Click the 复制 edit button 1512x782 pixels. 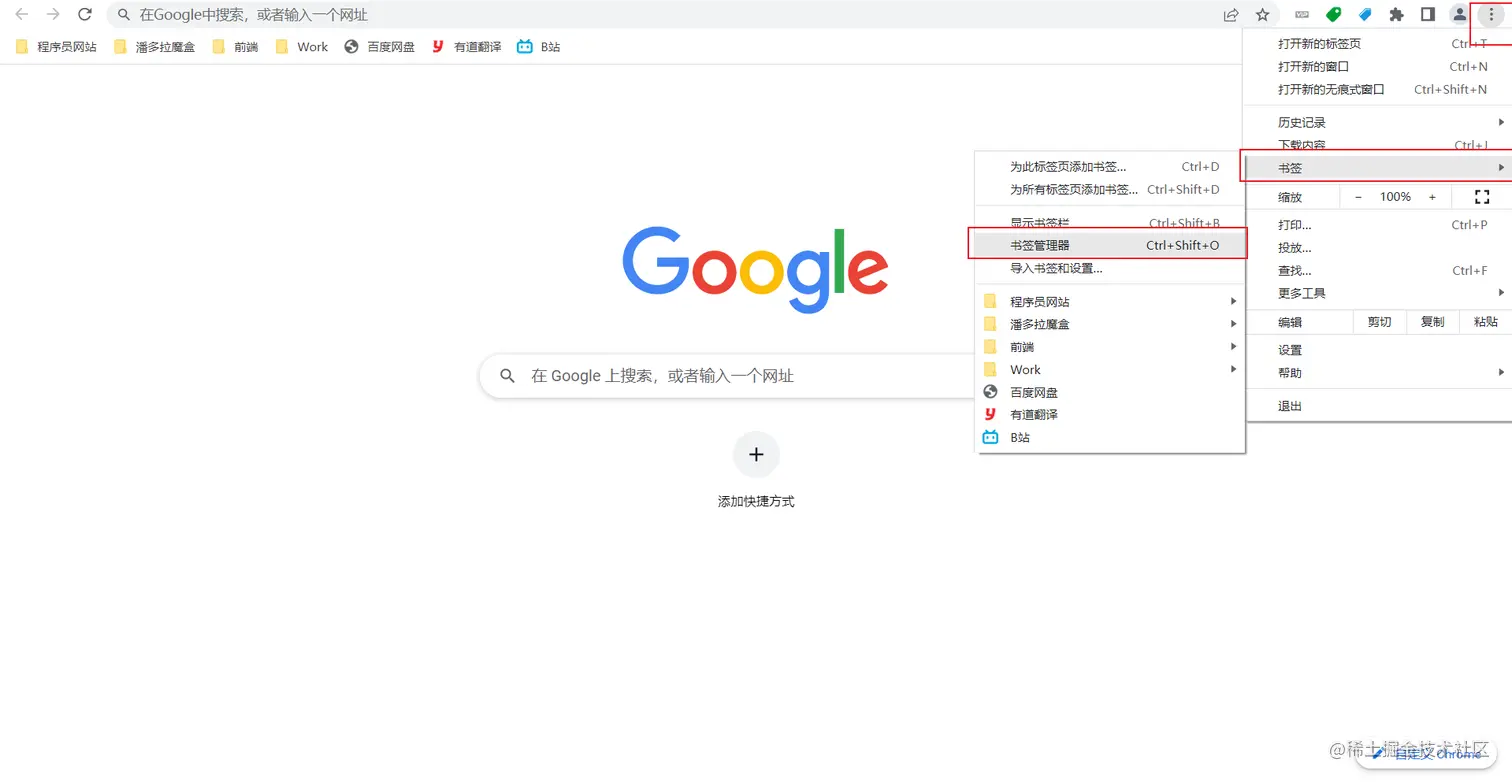coord(1432,322)
